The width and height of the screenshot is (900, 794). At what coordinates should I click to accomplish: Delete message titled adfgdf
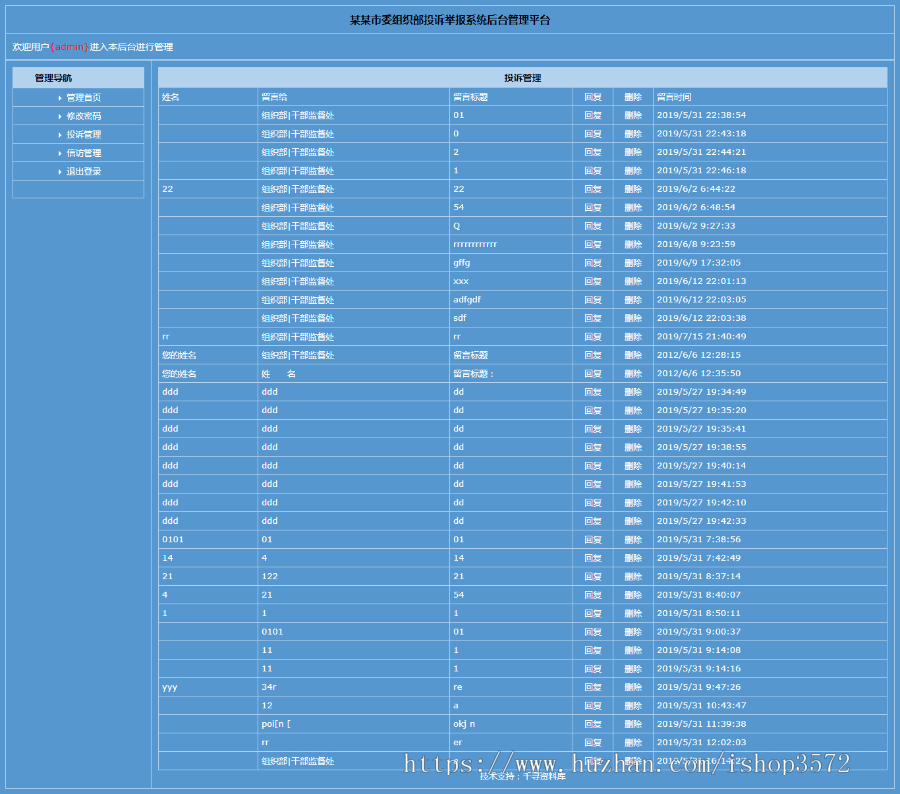633,300
